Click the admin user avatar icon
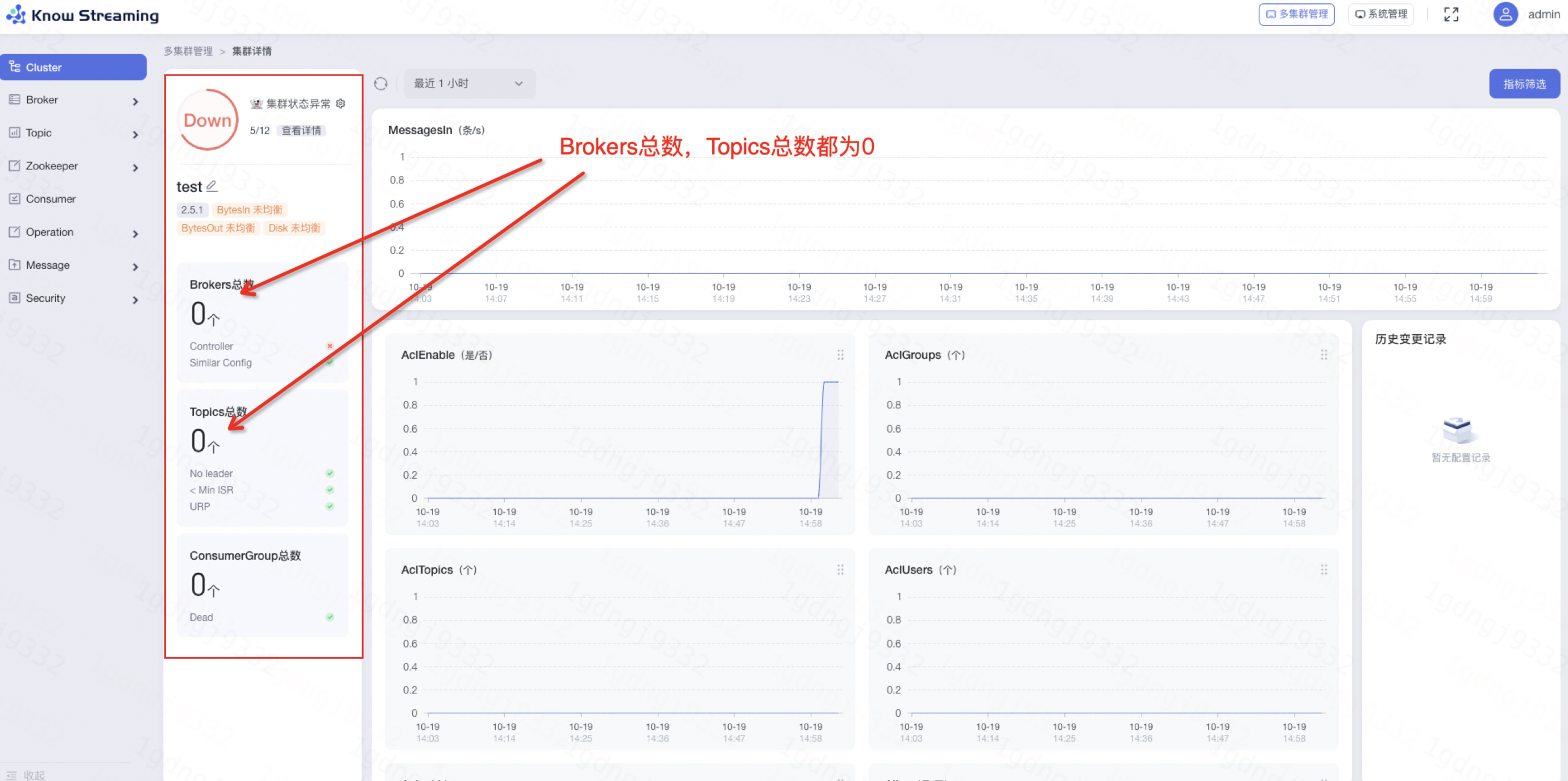The width and height of the screenshot is (1568, 781). pyautogui.click(x=1505, y=14)
